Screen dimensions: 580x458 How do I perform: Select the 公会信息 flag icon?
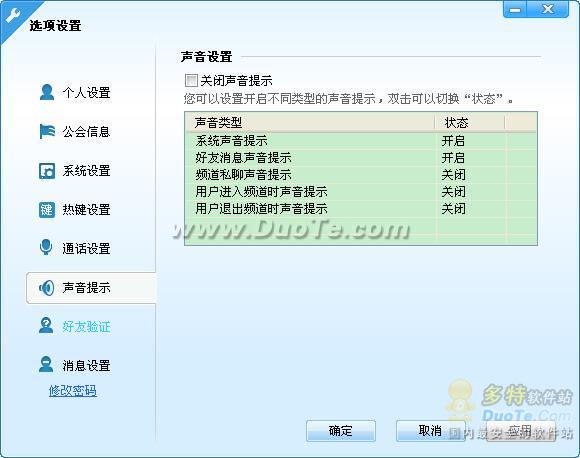click(x=47, y=131)
